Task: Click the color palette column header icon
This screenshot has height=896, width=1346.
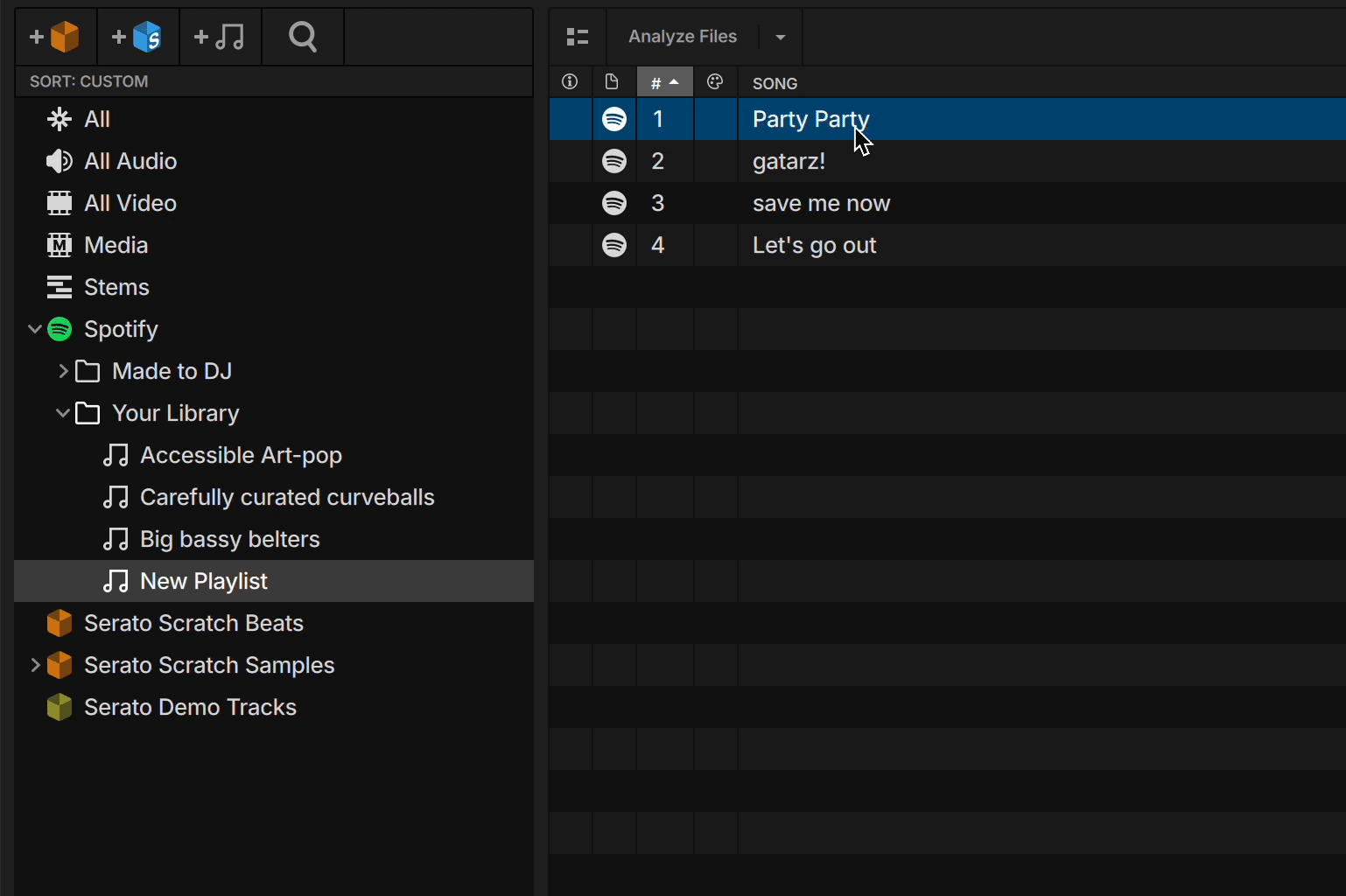Action: click(715, 82)
